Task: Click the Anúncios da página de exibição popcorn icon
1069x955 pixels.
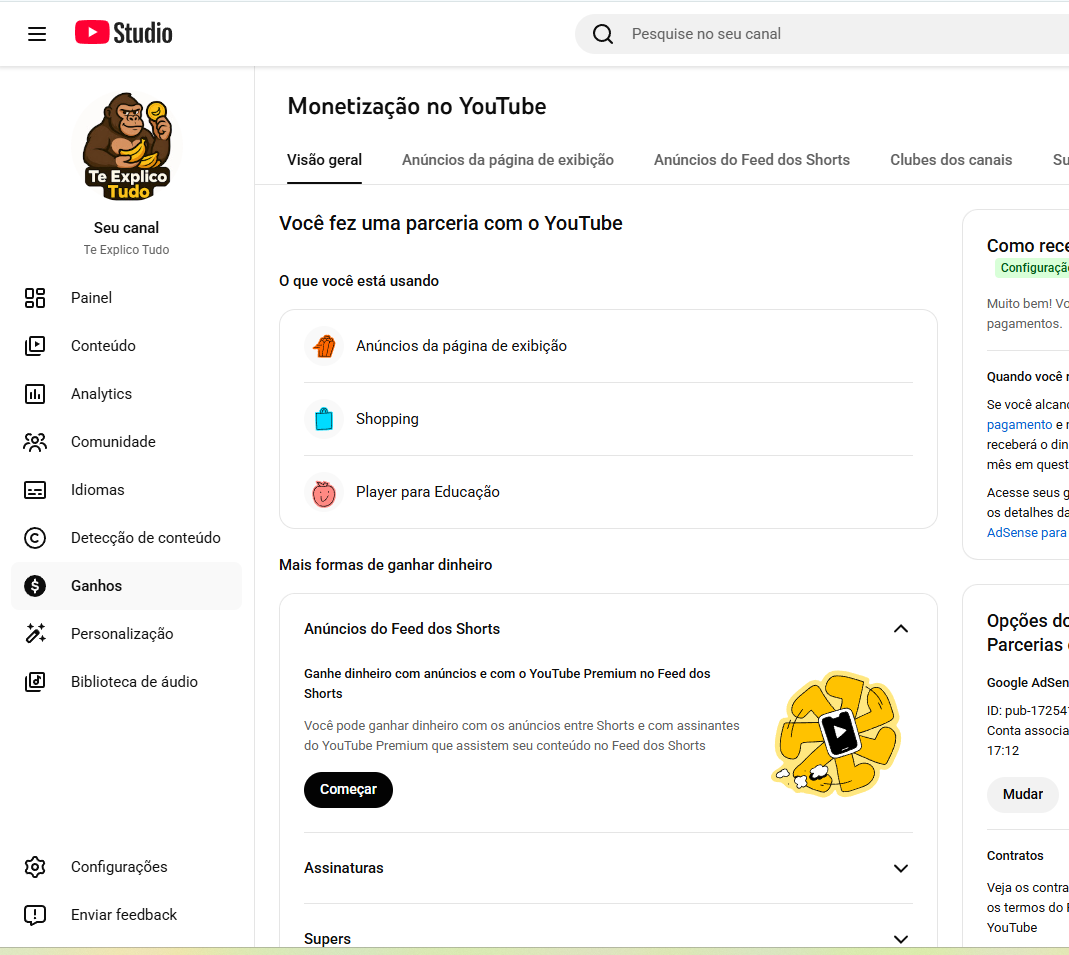Action: 324,346
